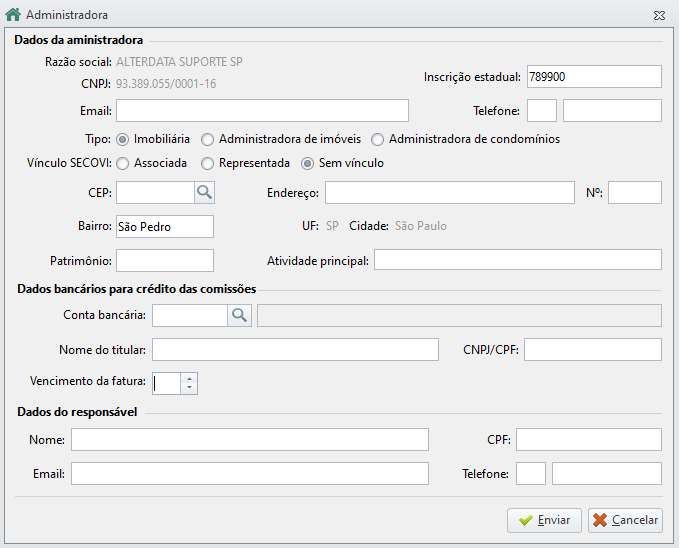Viewport: 680px width, 548px height.
Task: Focus the Bairro field containing São Pedro
Action: click(x=165, y=226)
